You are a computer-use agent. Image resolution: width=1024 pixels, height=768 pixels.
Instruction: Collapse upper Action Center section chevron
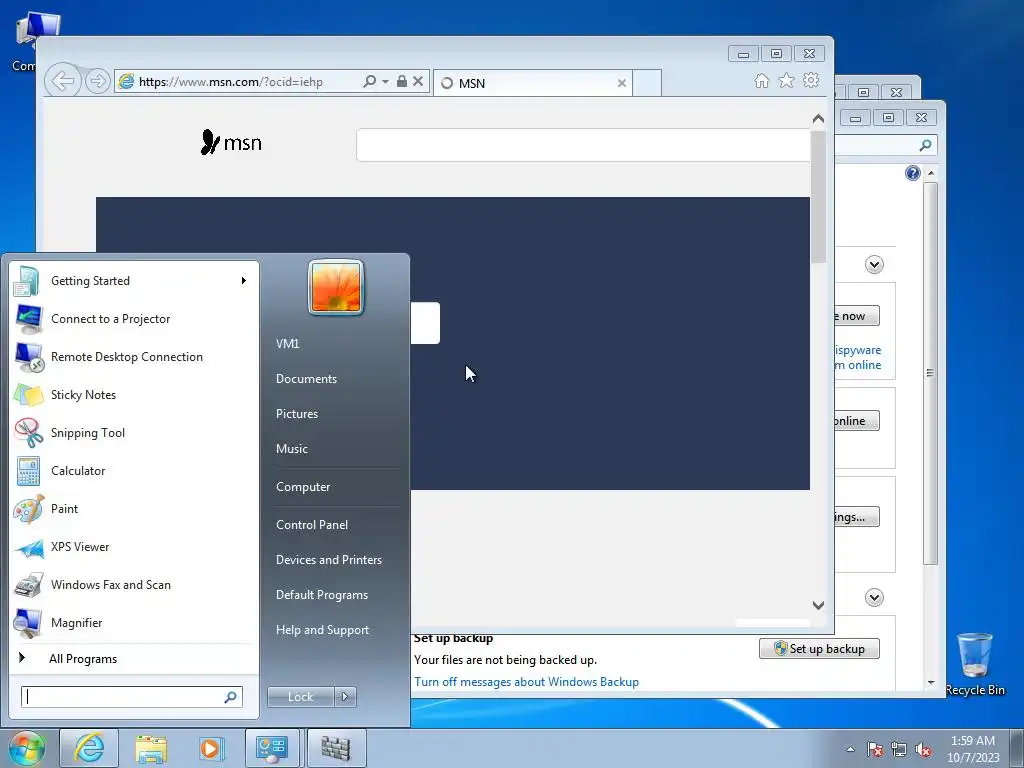[x=874, y=264]
